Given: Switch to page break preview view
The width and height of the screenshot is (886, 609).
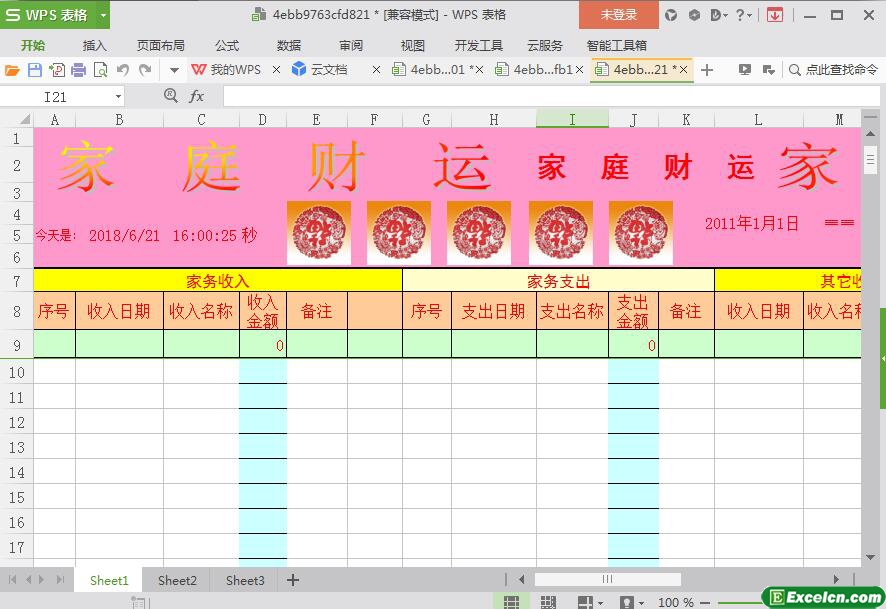Looking at the screenshot, I should [548, 602].
